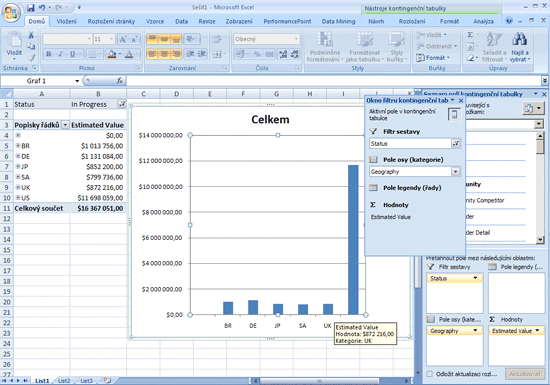Viewport: 550px width, 385px height.
Task: Click the Aktualizovat button
Action: pyautogui.click(x=525, y=374)
